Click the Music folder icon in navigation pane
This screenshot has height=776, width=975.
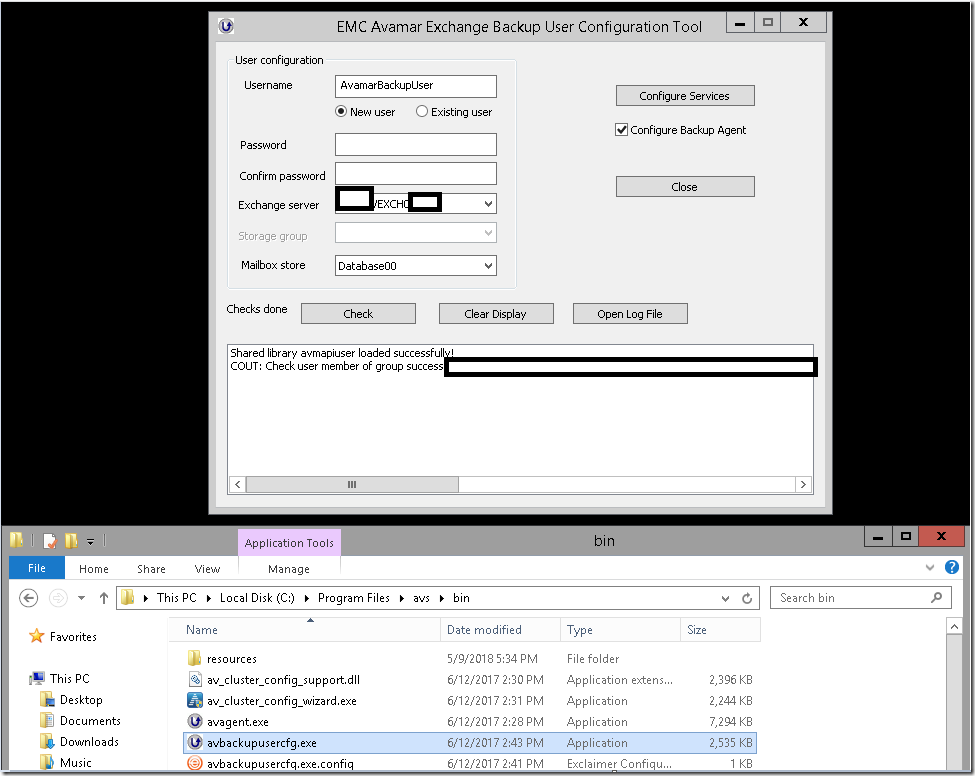coord(47,762)
